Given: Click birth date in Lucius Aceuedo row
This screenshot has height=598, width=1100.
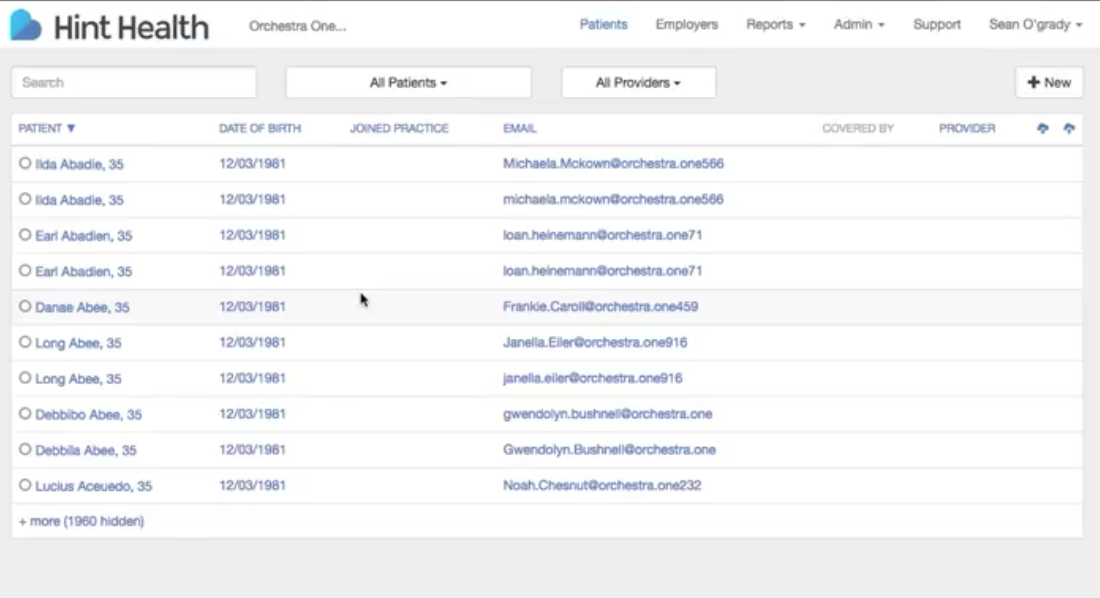Looking at the screenshot, I should pyautogui.click(x=253, y=486).
